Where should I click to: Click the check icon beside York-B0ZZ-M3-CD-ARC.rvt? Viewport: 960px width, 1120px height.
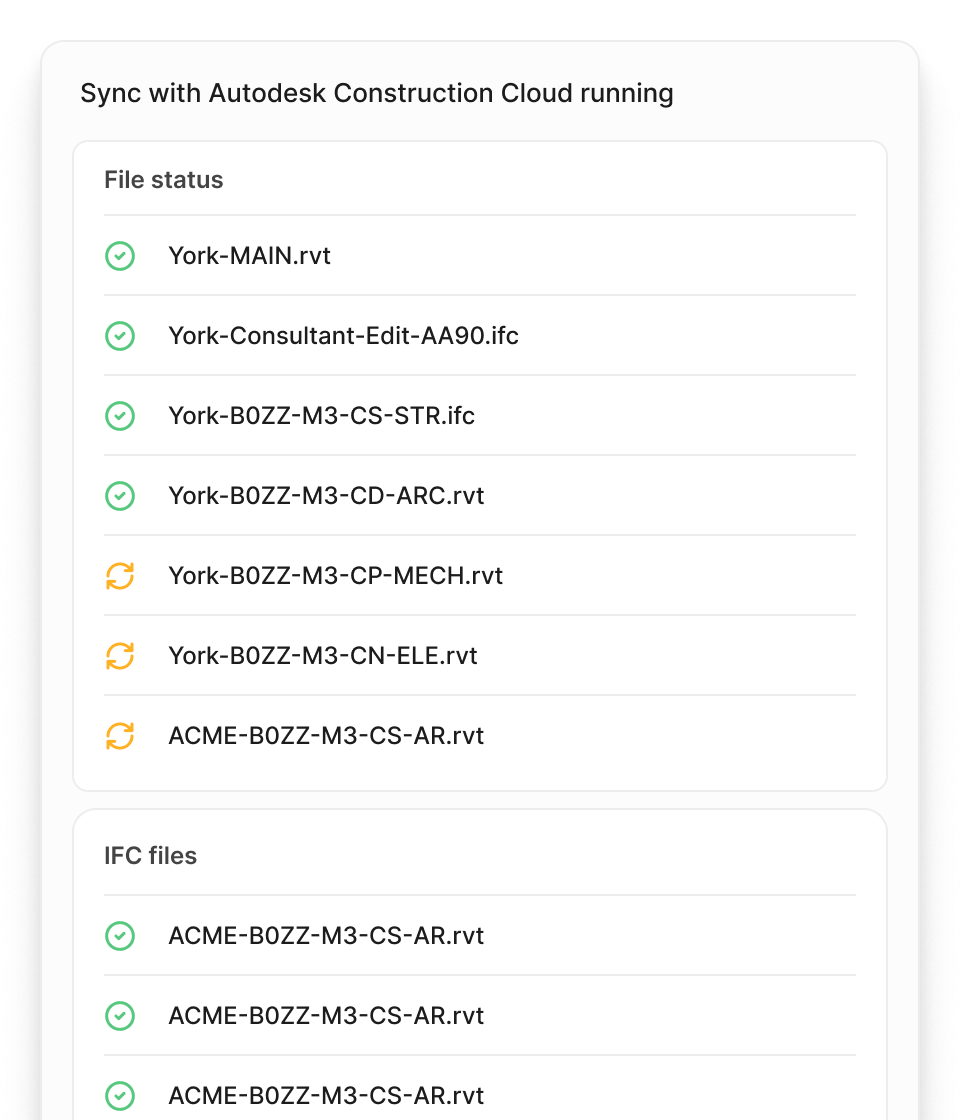click(120, 496)
